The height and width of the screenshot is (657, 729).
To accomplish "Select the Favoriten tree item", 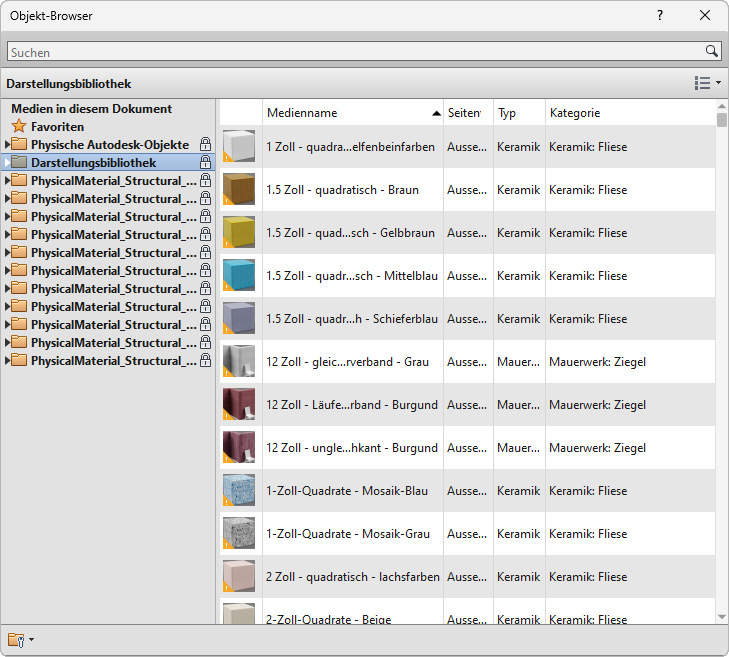I will pyautogui.click(x=57, y=126).
